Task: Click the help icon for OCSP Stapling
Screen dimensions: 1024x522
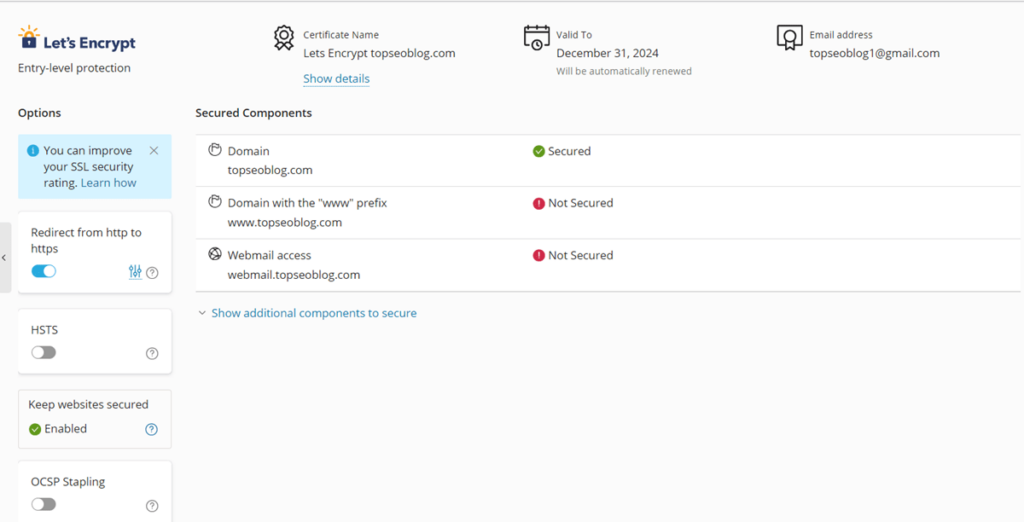Action: [152, 506]
